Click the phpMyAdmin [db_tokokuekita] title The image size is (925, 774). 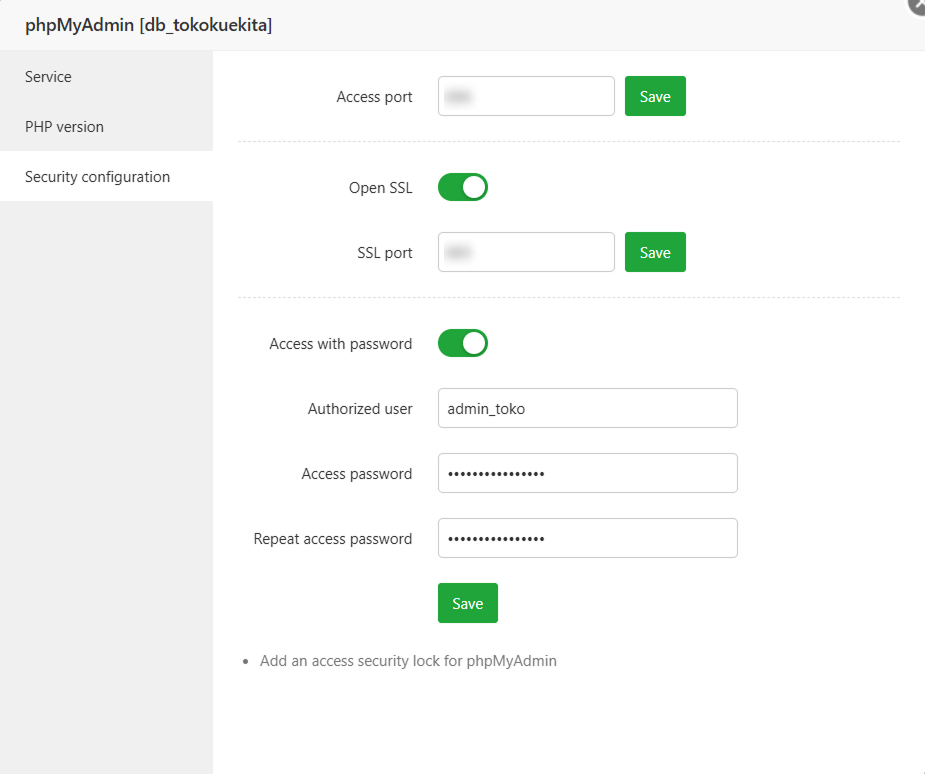click(145, 24)
